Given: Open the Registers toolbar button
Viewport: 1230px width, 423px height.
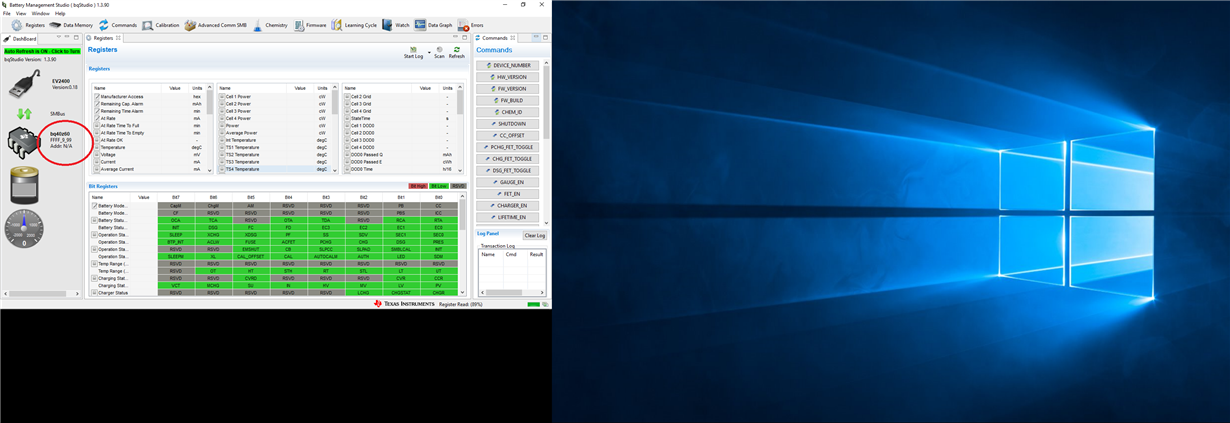Looking at the screenshot, I should (27, 25).
